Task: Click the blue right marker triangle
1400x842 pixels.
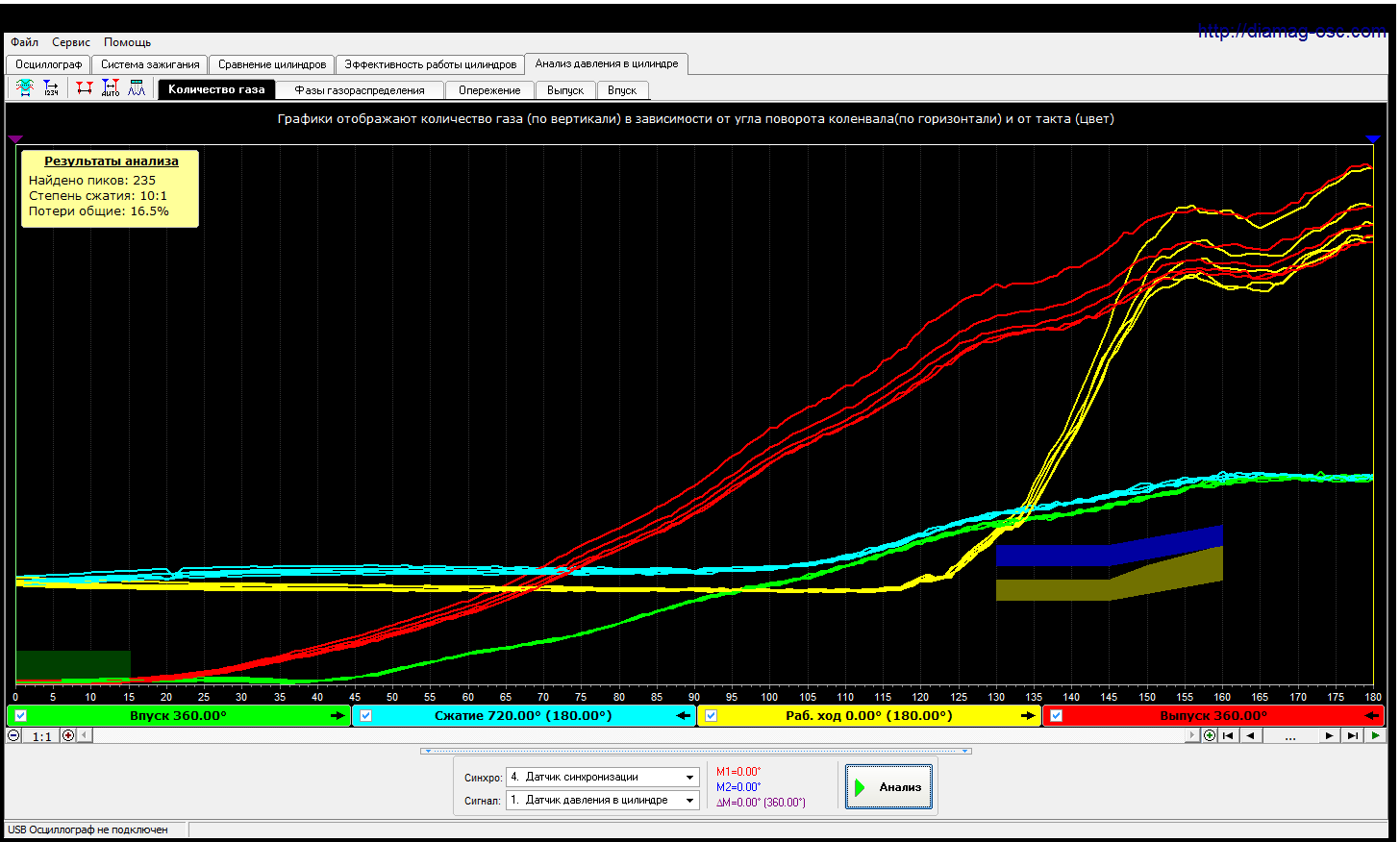Action: [1373, 139]
